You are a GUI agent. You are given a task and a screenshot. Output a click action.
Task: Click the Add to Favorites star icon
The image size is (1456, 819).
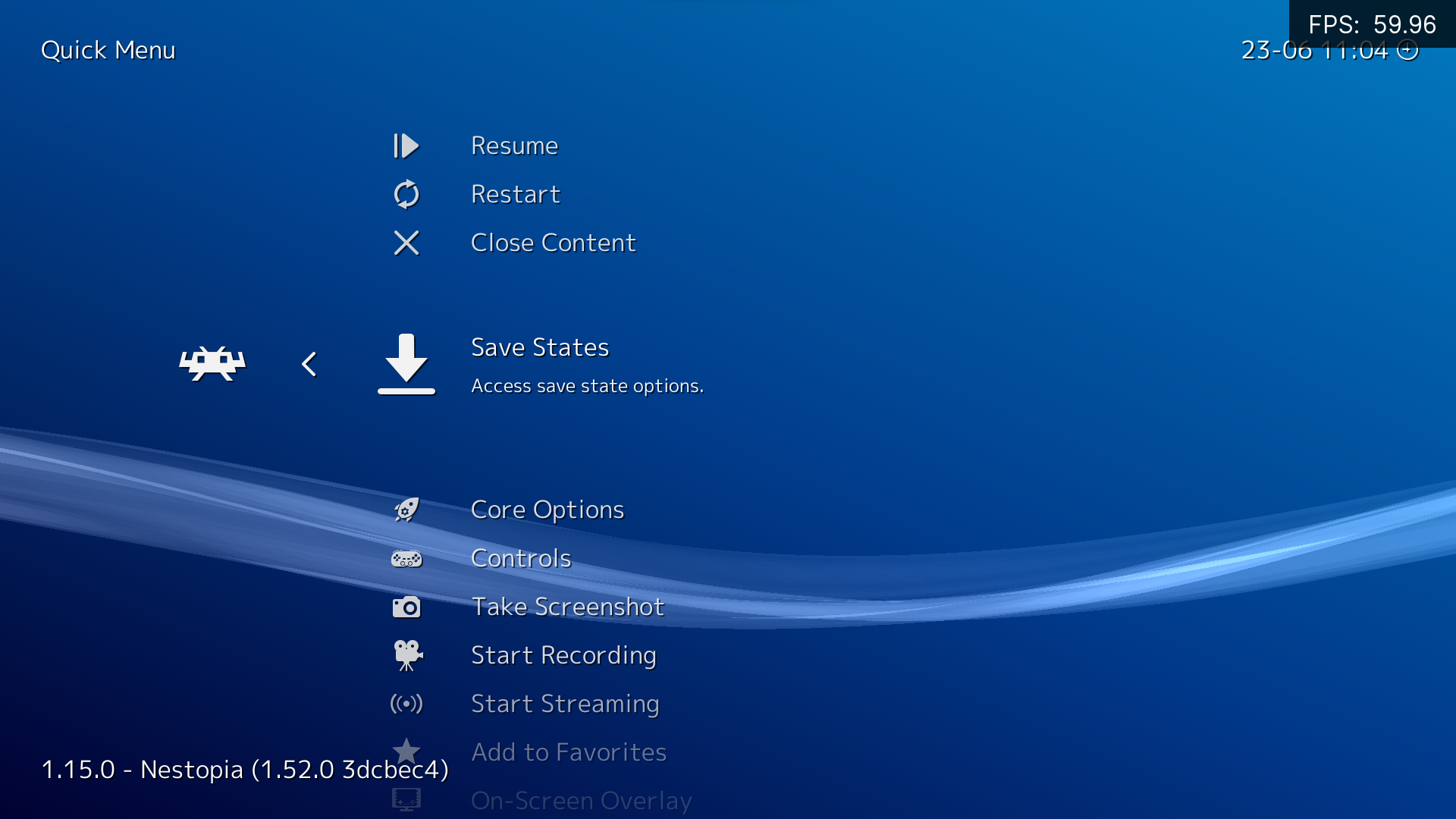pos(406,752)
